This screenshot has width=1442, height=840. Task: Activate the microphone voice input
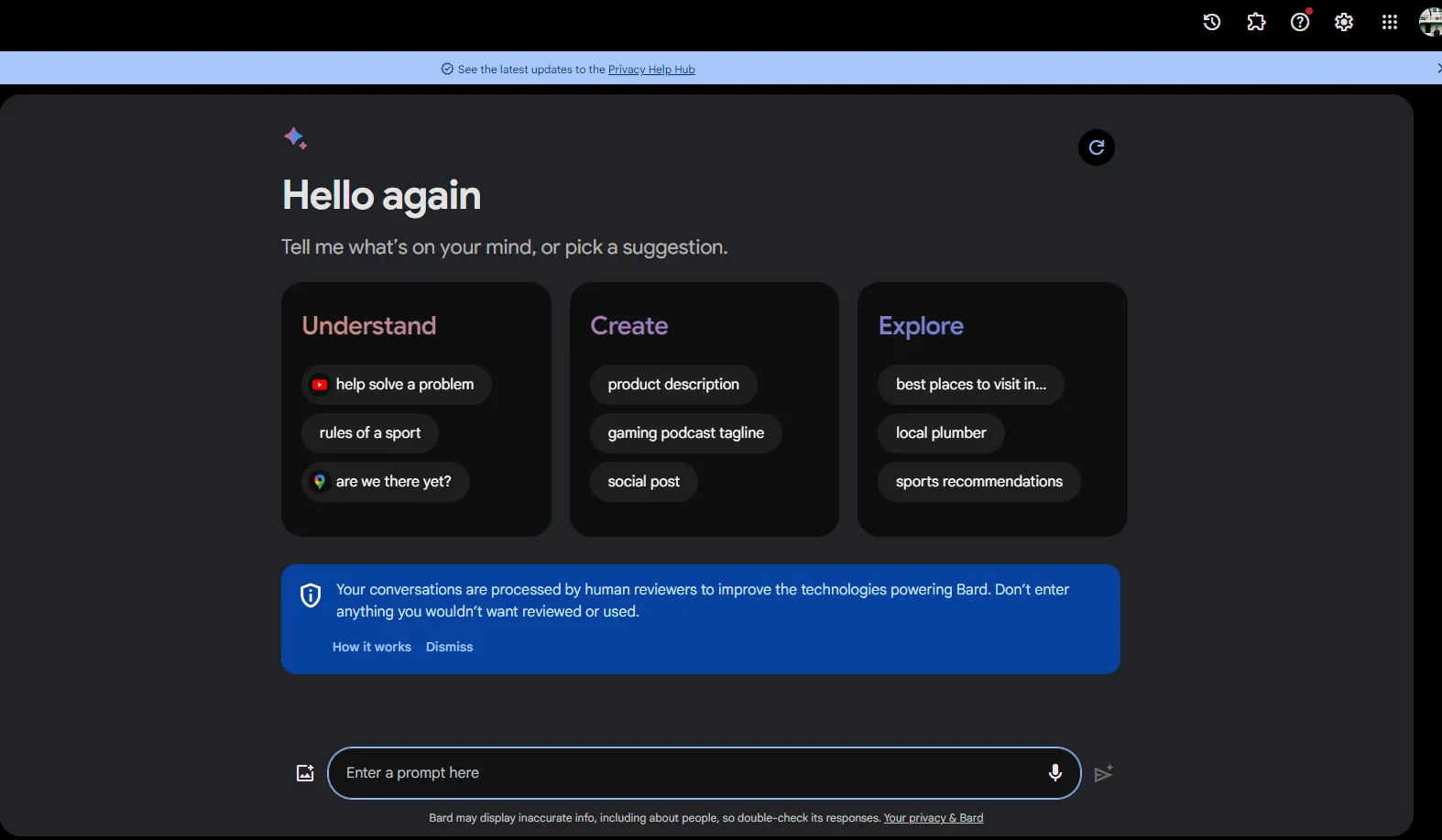(1054, 773)
